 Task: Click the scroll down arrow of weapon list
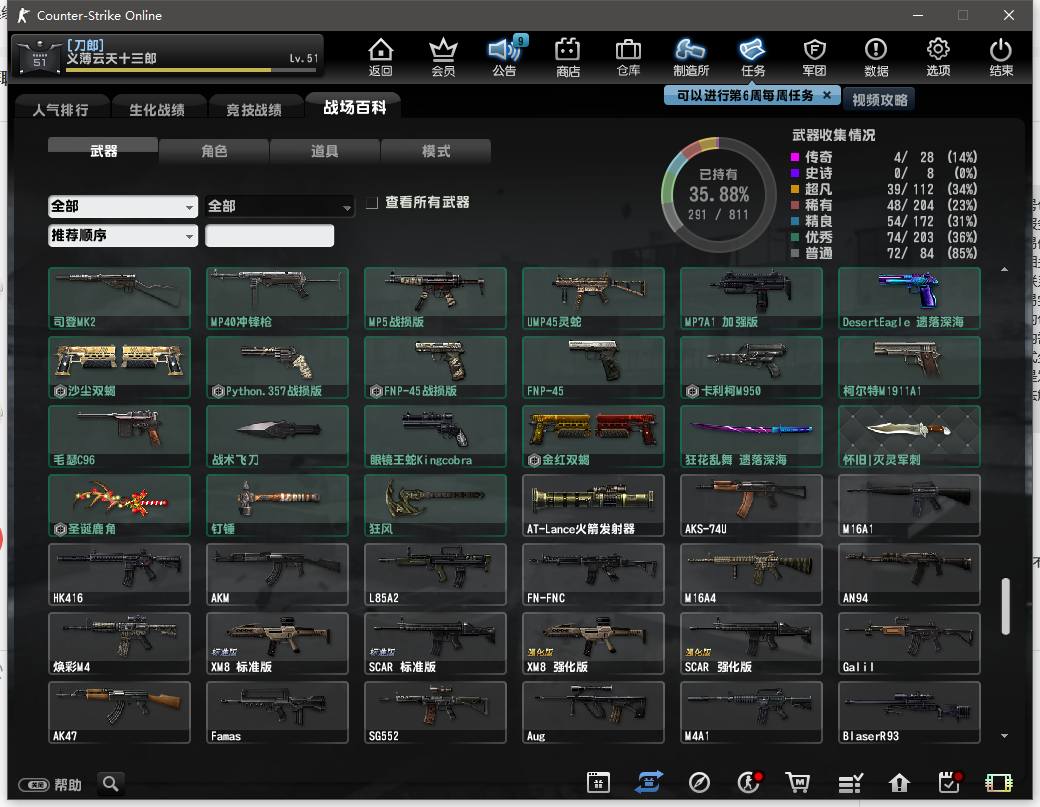point(1004,735)
